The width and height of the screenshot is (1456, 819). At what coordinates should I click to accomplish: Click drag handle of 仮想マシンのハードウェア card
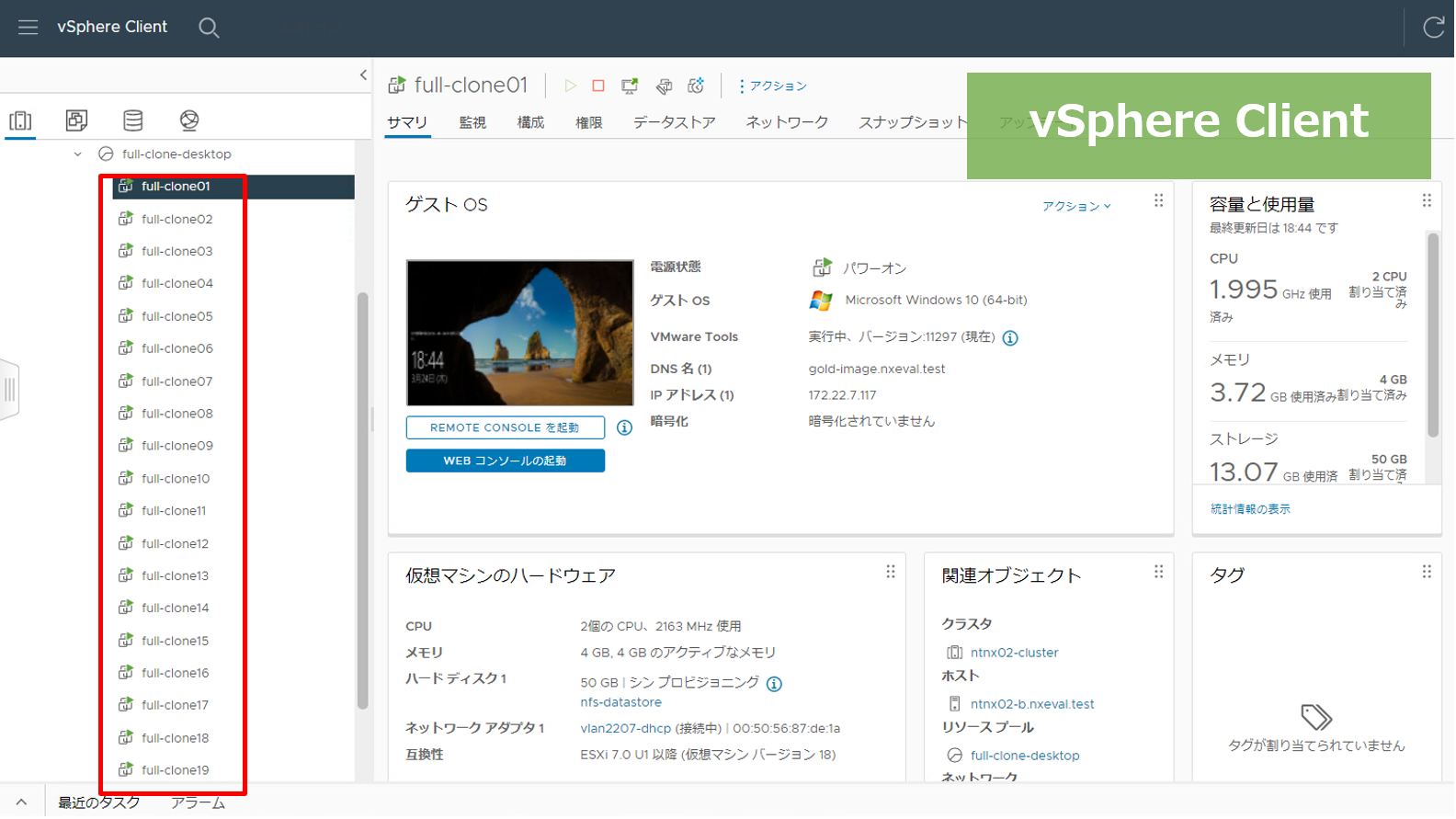coord(891,573)
